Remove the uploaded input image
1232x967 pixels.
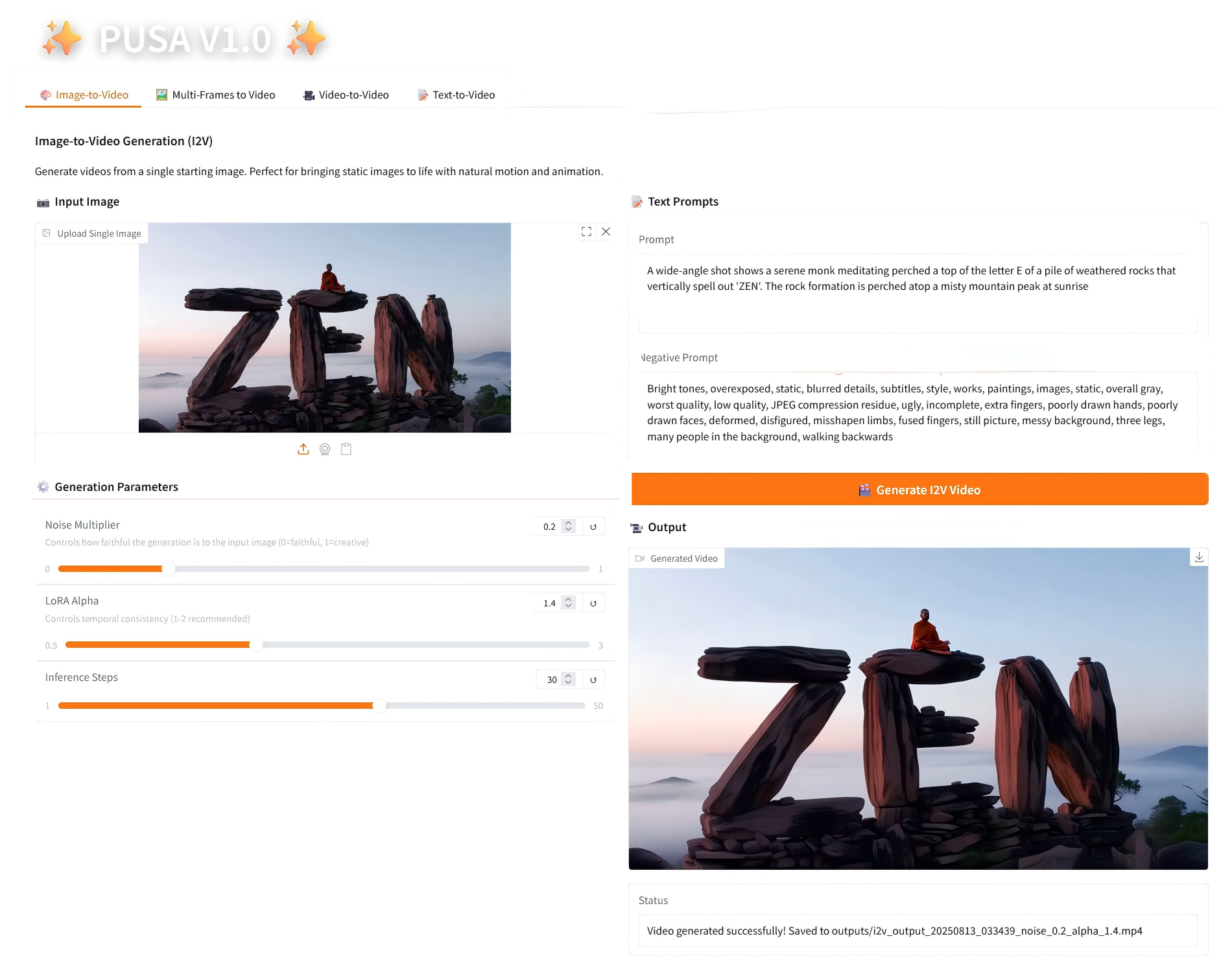(606, 232)
